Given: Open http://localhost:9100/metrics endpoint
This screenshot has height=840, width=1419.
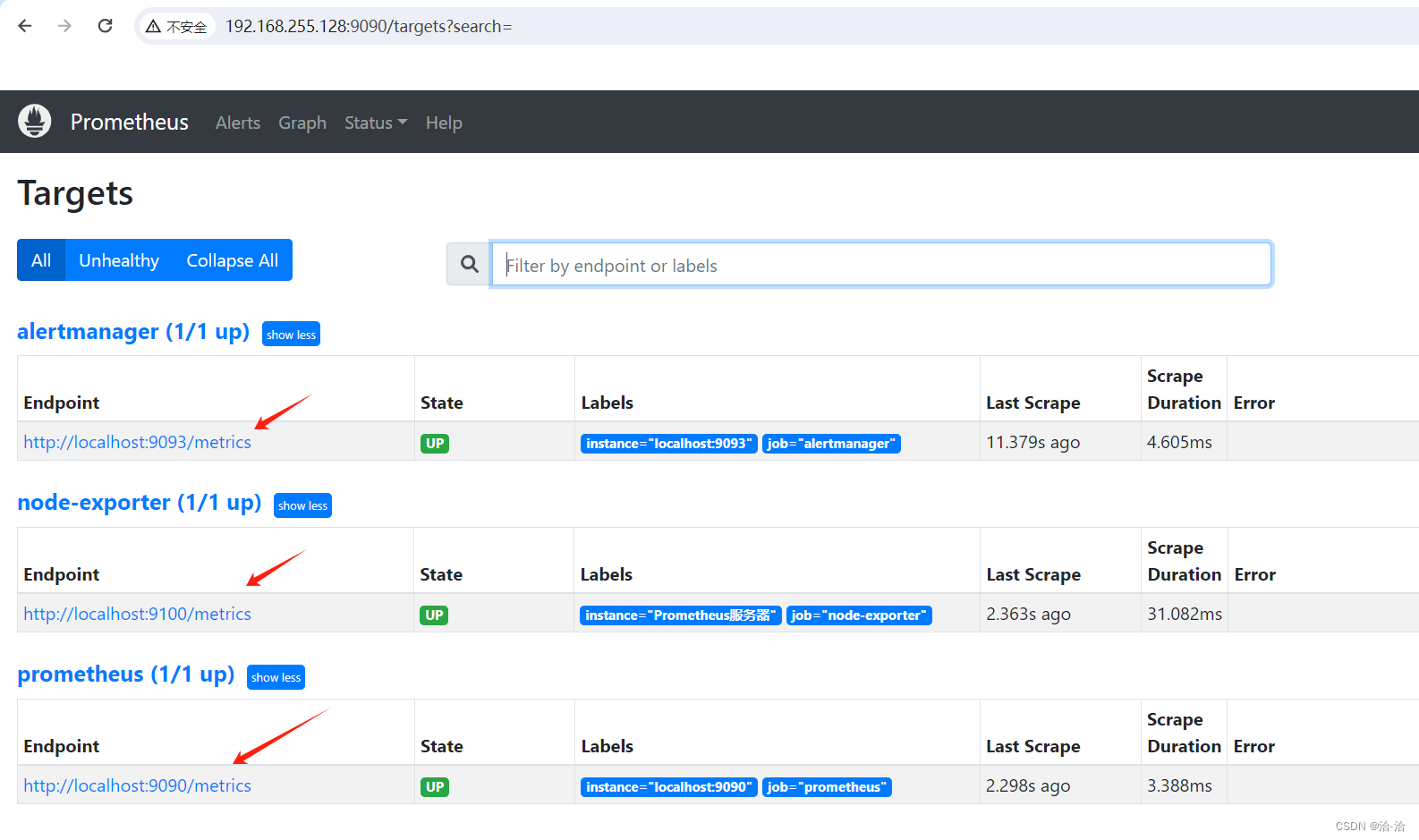Looking at the screenshot, I should [138, 614].
